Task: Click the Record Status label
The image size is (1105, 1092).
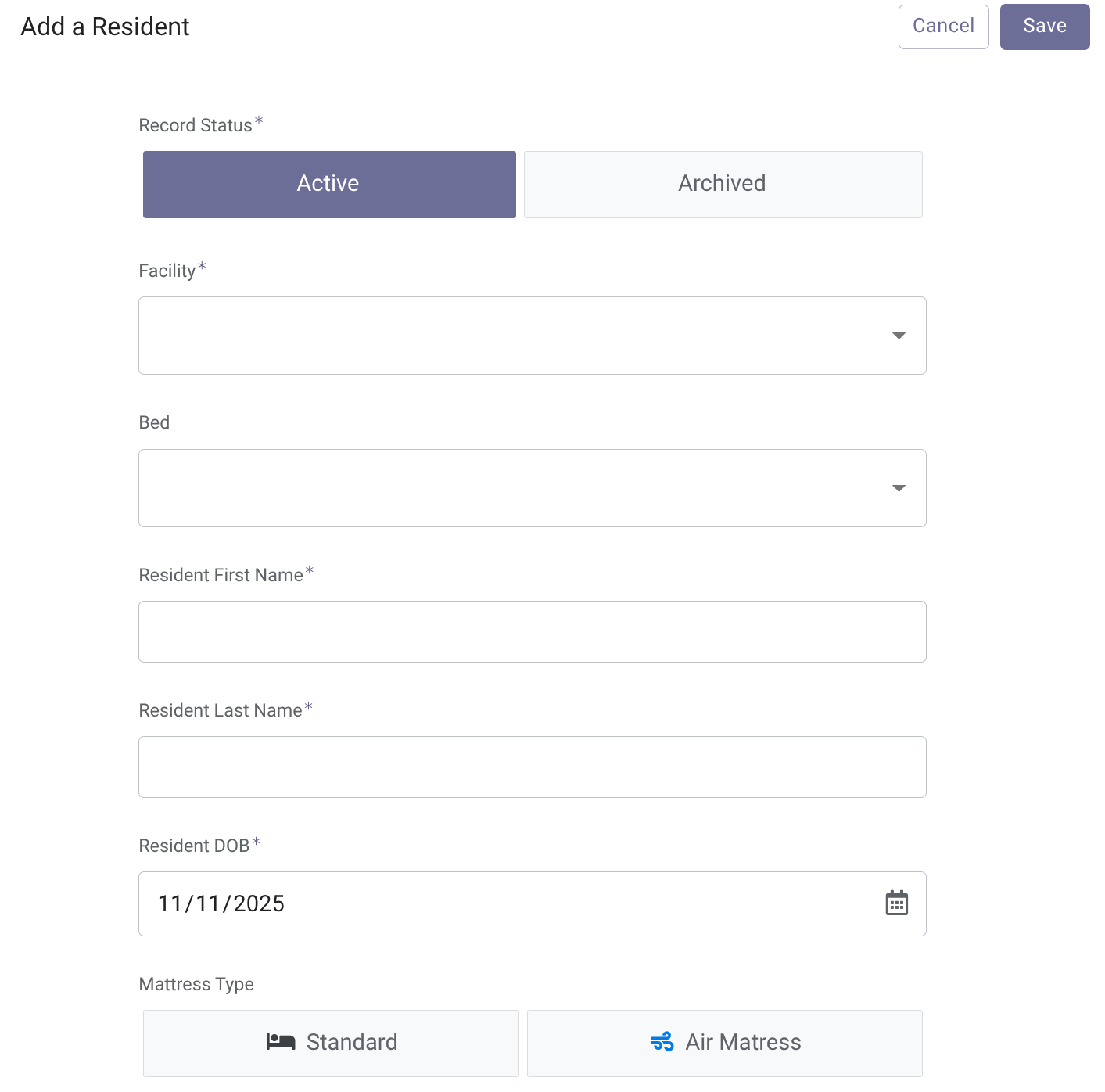Action: (x=196, y=125)
